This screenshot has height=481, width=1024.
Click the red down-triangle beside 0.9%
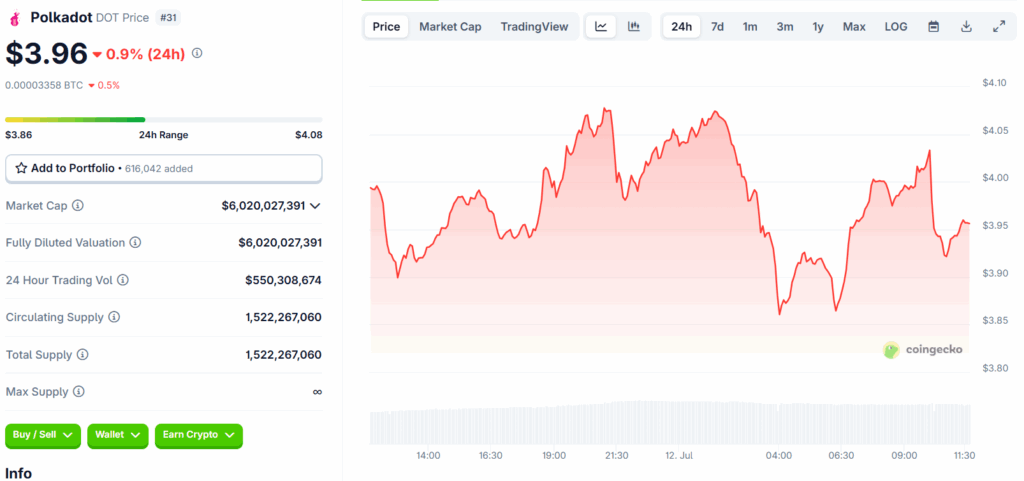(97, 55)
